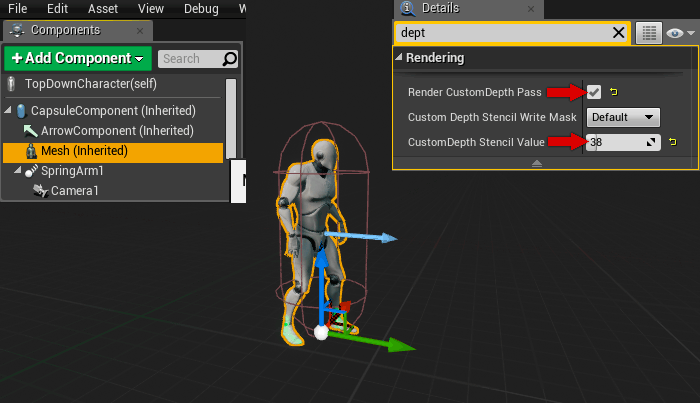700x403 pixels.
Task: Open the File menu
Action: [x=17, y=8]
